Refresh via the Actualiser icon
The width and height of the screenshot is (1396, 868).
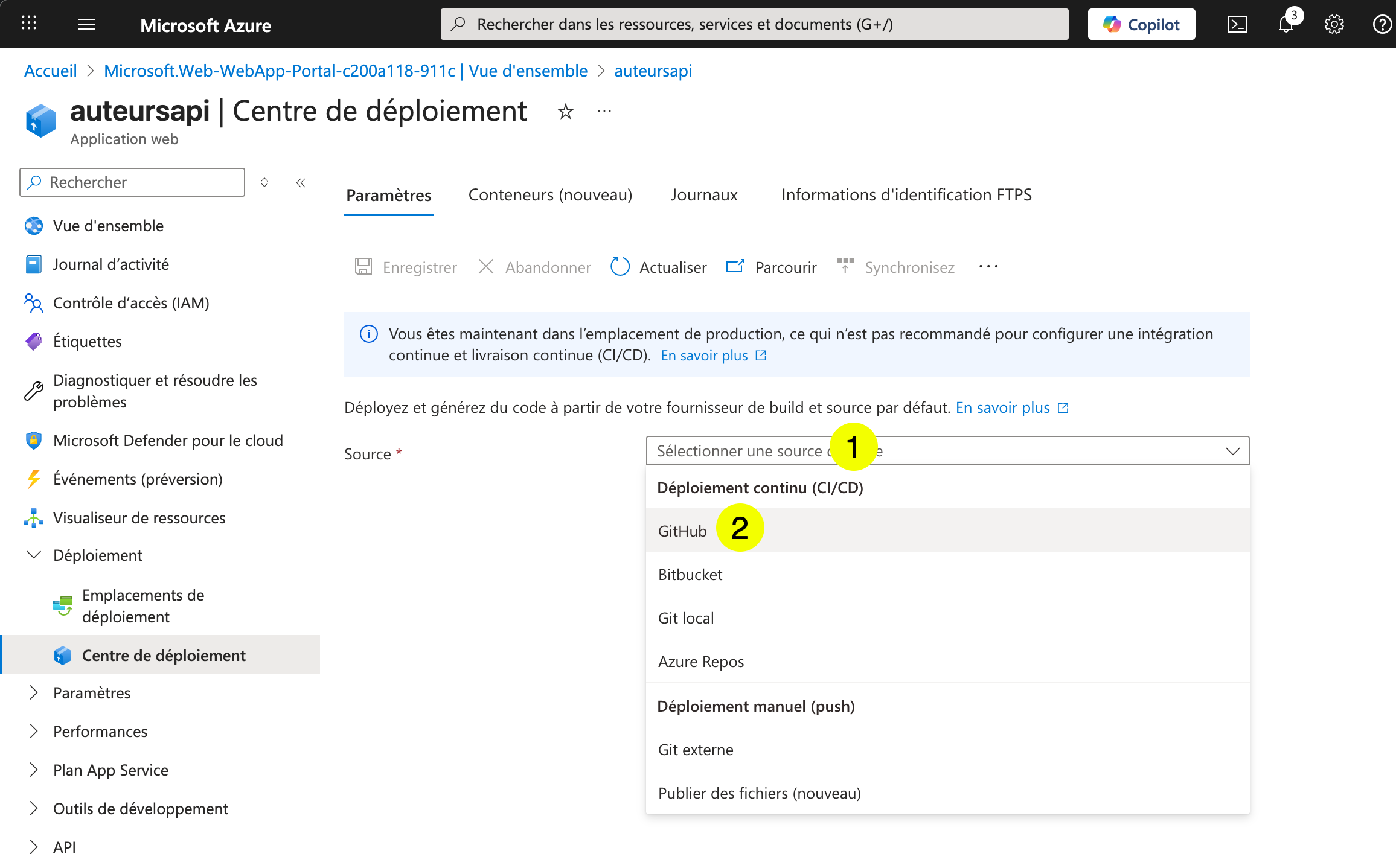pyautogui.click(x=620, y=266)
